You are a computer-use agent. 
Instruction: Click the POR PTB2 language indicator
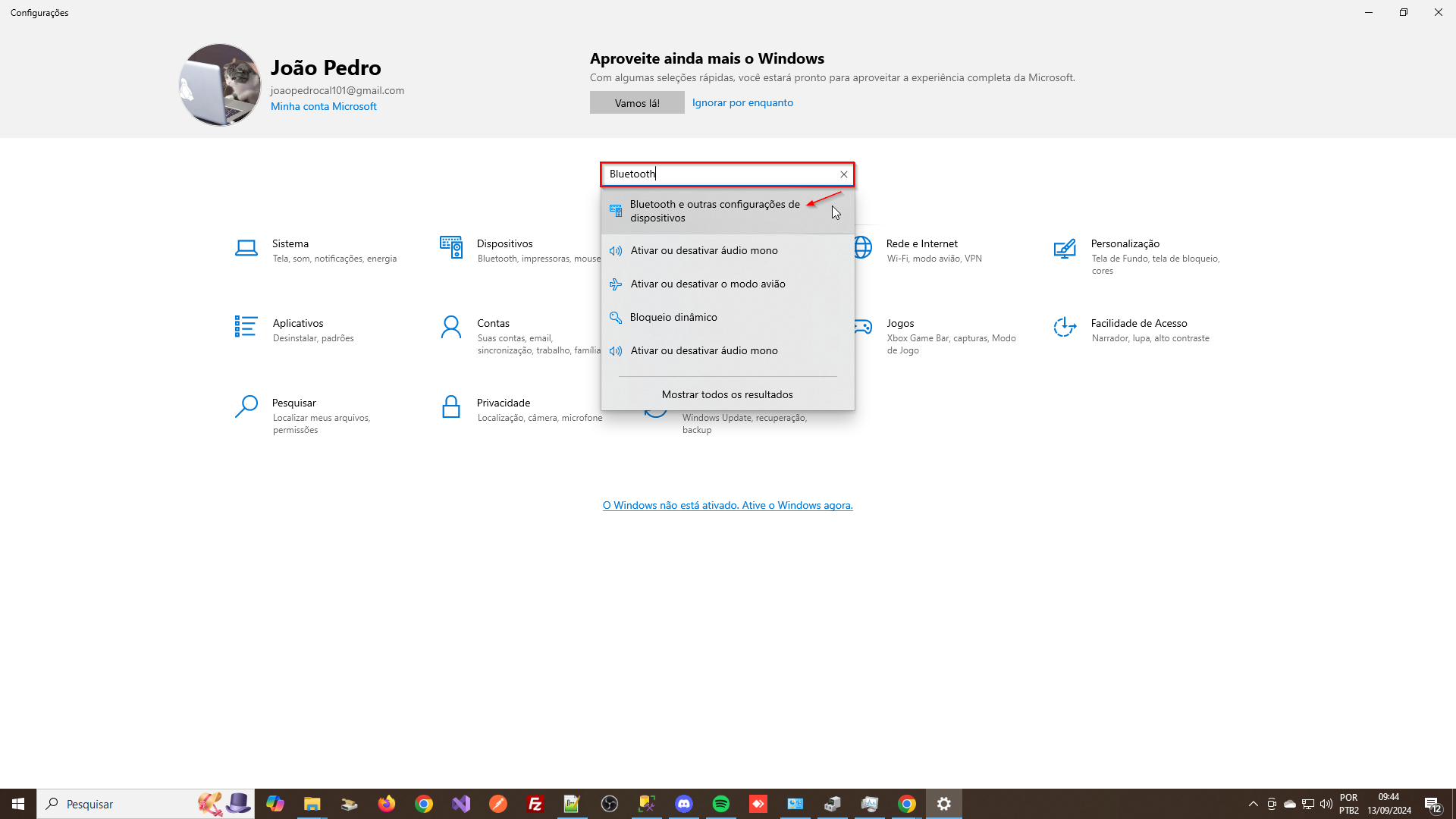click(1349, 804)
